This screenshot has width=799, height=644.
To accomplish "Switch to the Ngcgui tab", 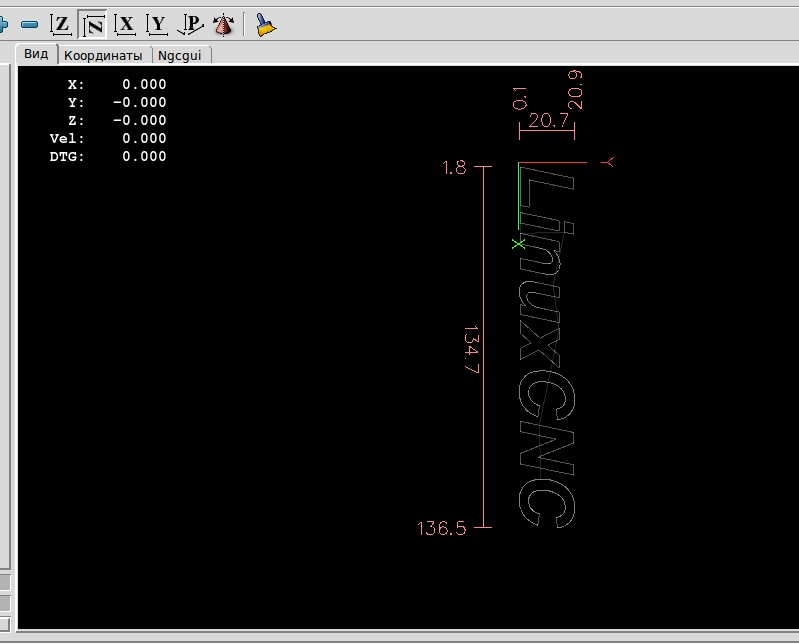I will (180, 56).
